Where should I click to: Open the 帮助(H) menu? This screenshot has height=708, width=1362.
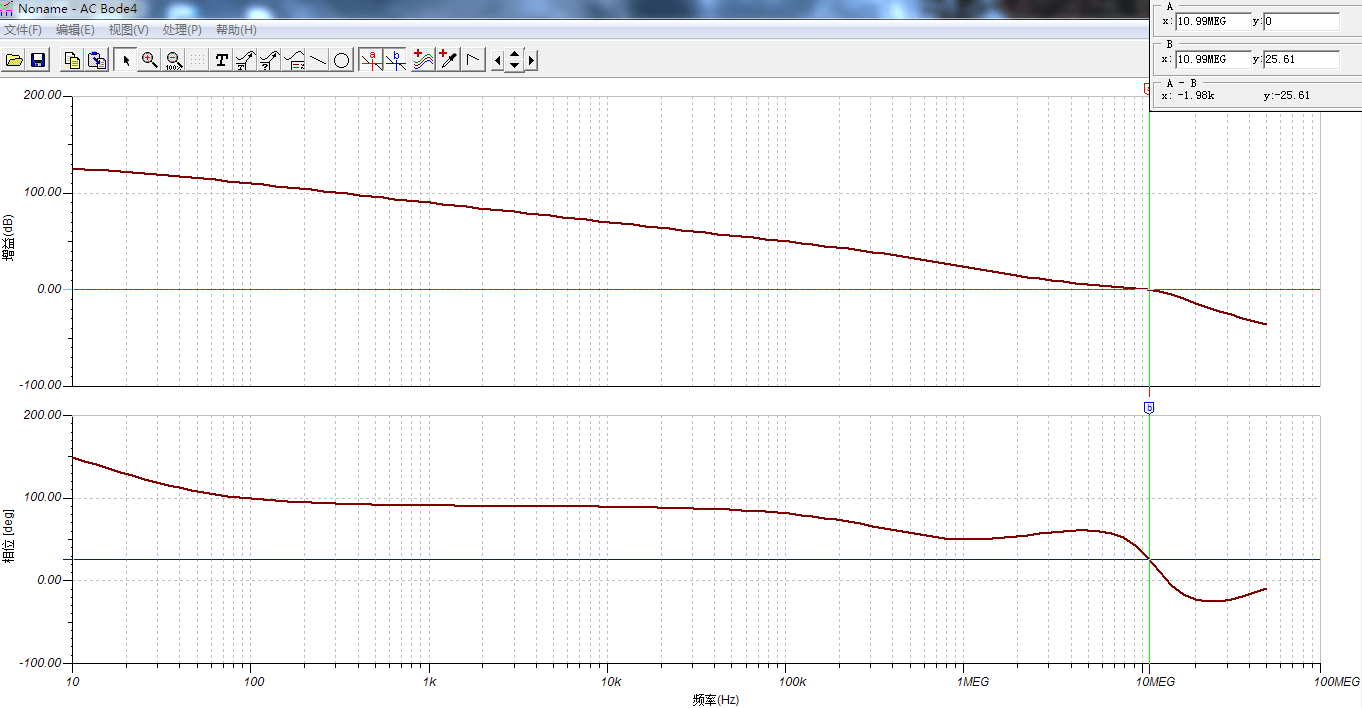(236, 30)
